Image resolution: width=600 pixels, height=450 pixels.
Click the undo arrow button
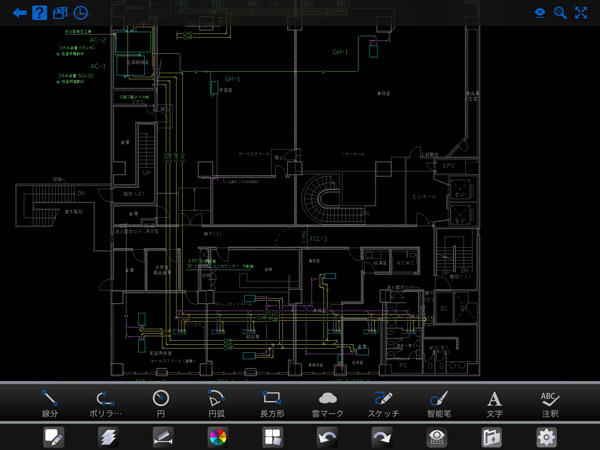(327, 437)
